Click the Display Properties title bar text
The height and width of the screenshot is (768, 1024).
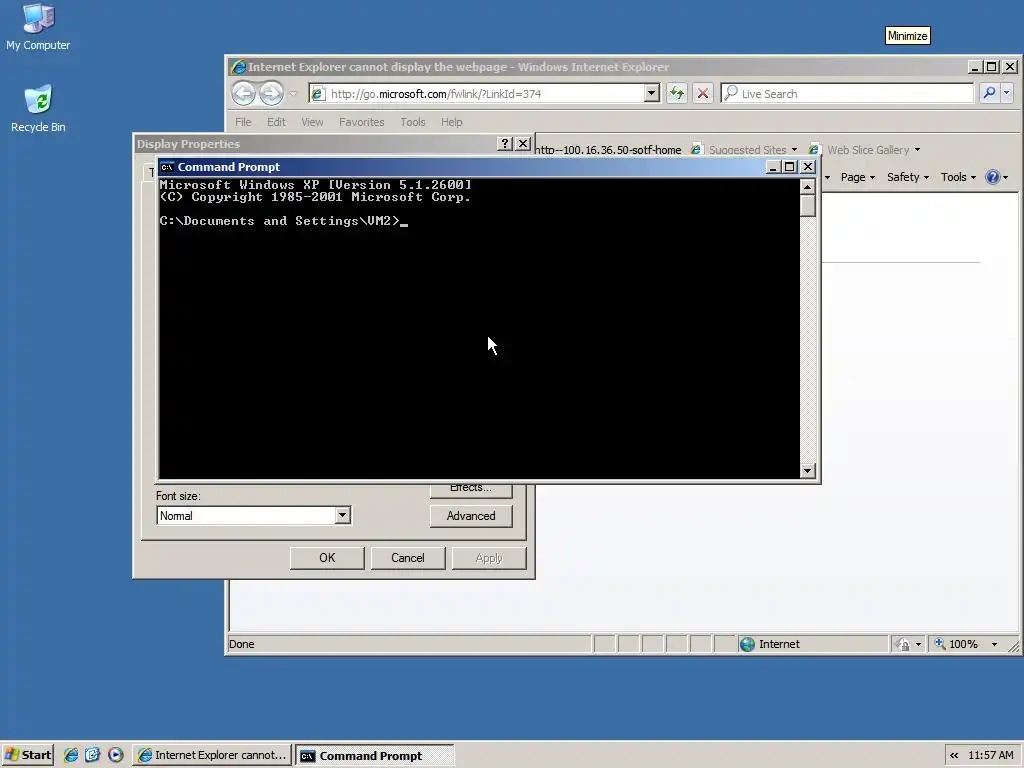188,144
